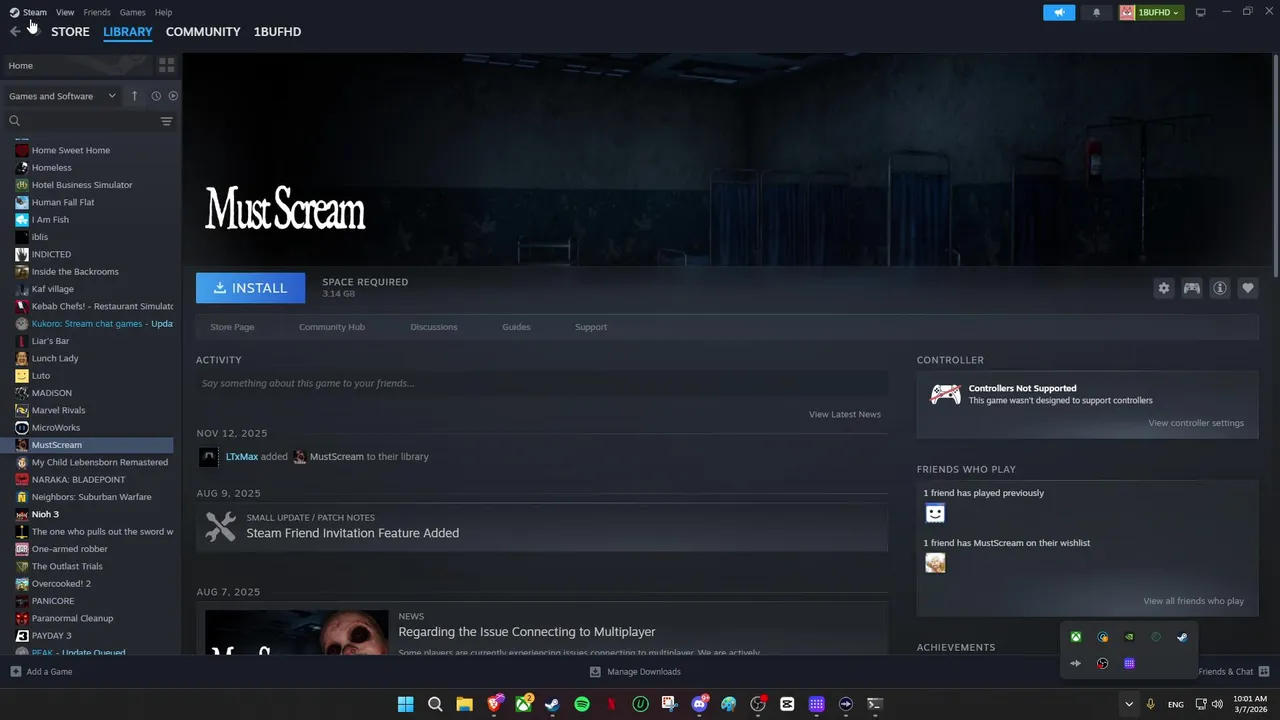Image resolution: width=1280 pixels, height=720 pixels.
Task: Open avatar of friend with MustScream wishlisted
Action: click(x=935, y=563)
